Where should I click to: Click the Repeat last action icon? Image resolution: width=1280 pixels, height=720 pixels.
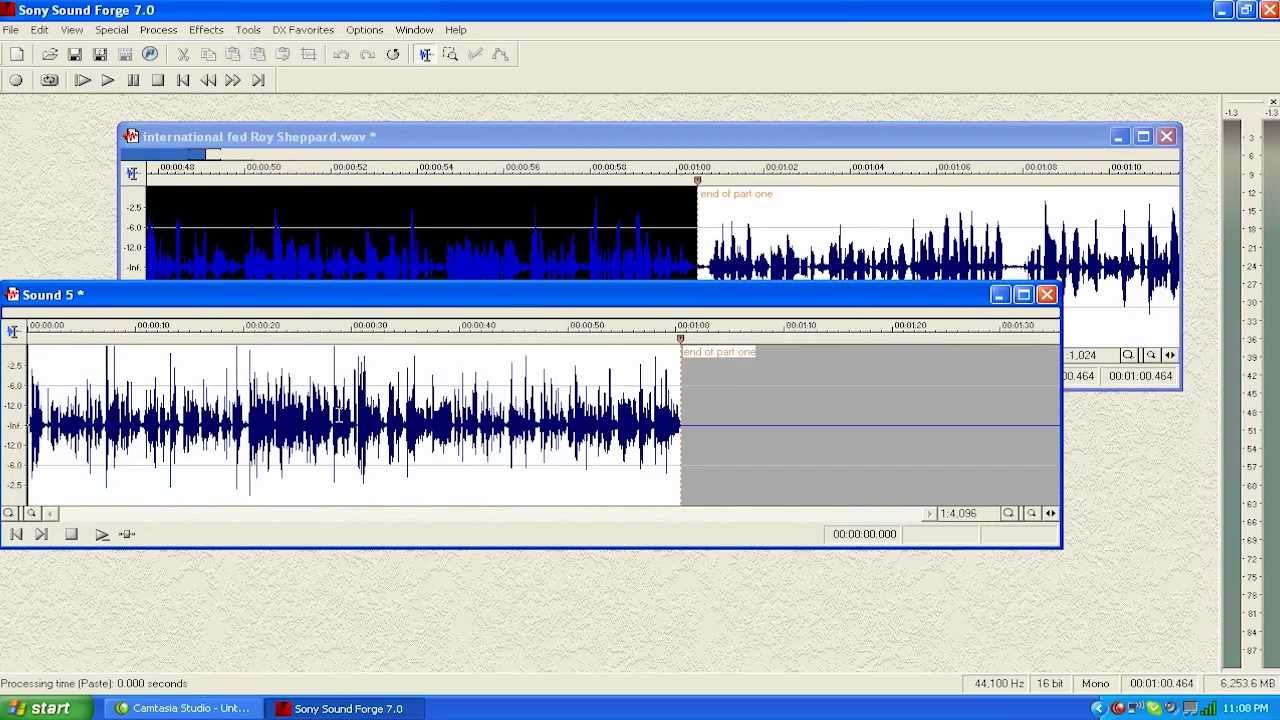pyautogui.click(x=392, y=55)
